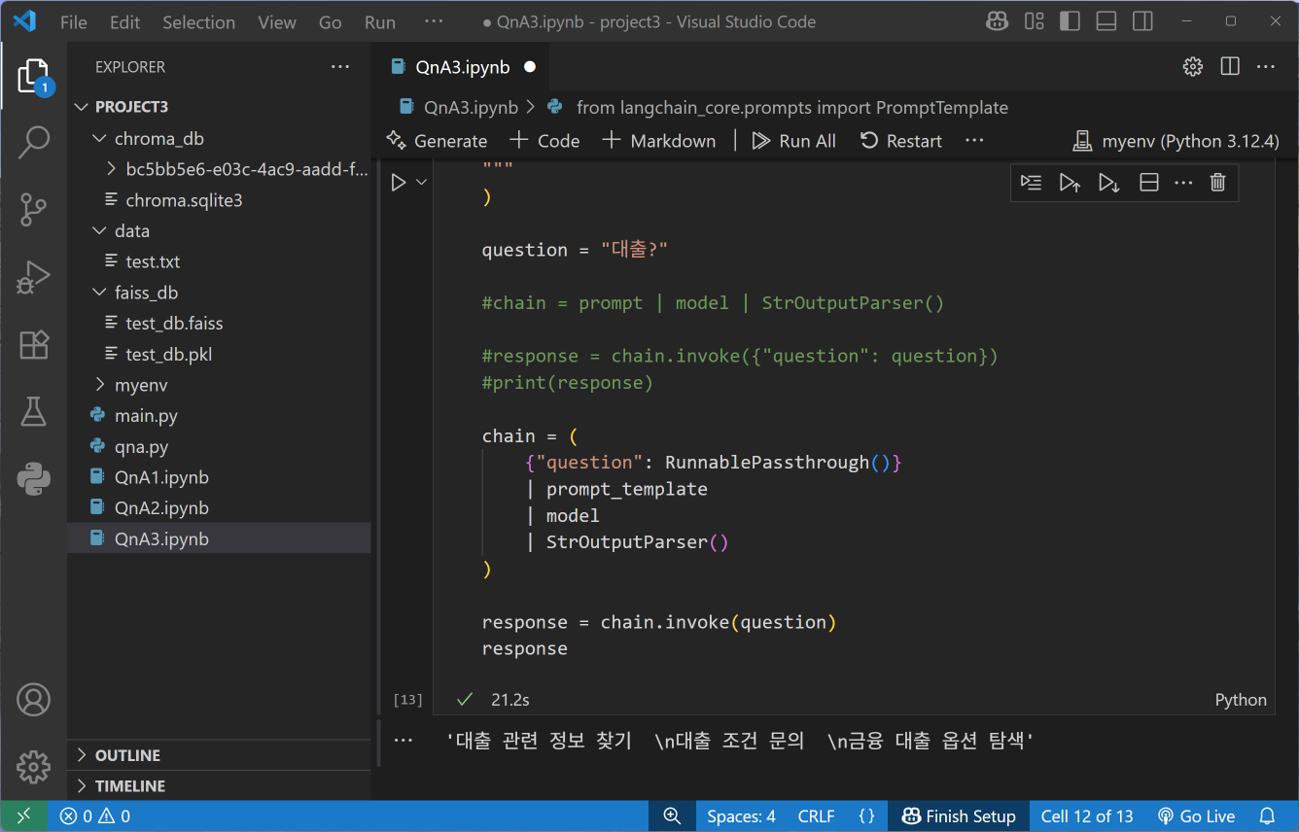Open the Run menu
Viewport: 1299px width, 832px height.
tap(380, 22)
